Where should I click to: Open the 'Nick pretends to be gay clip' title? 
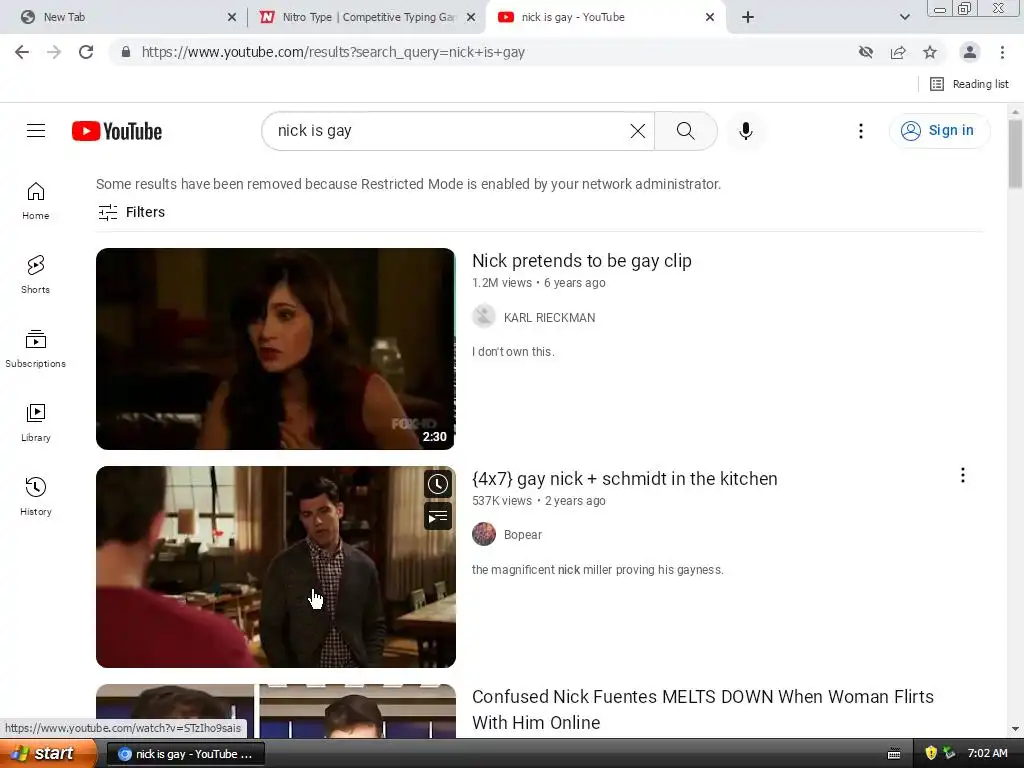[582, 261]
